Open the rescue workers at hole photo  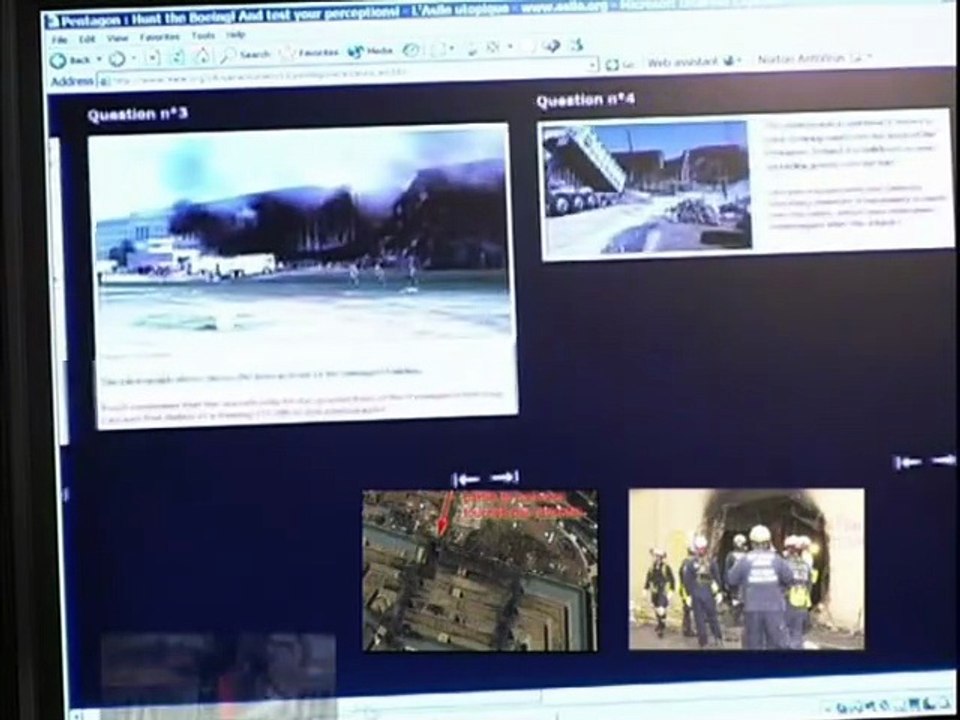746,568
